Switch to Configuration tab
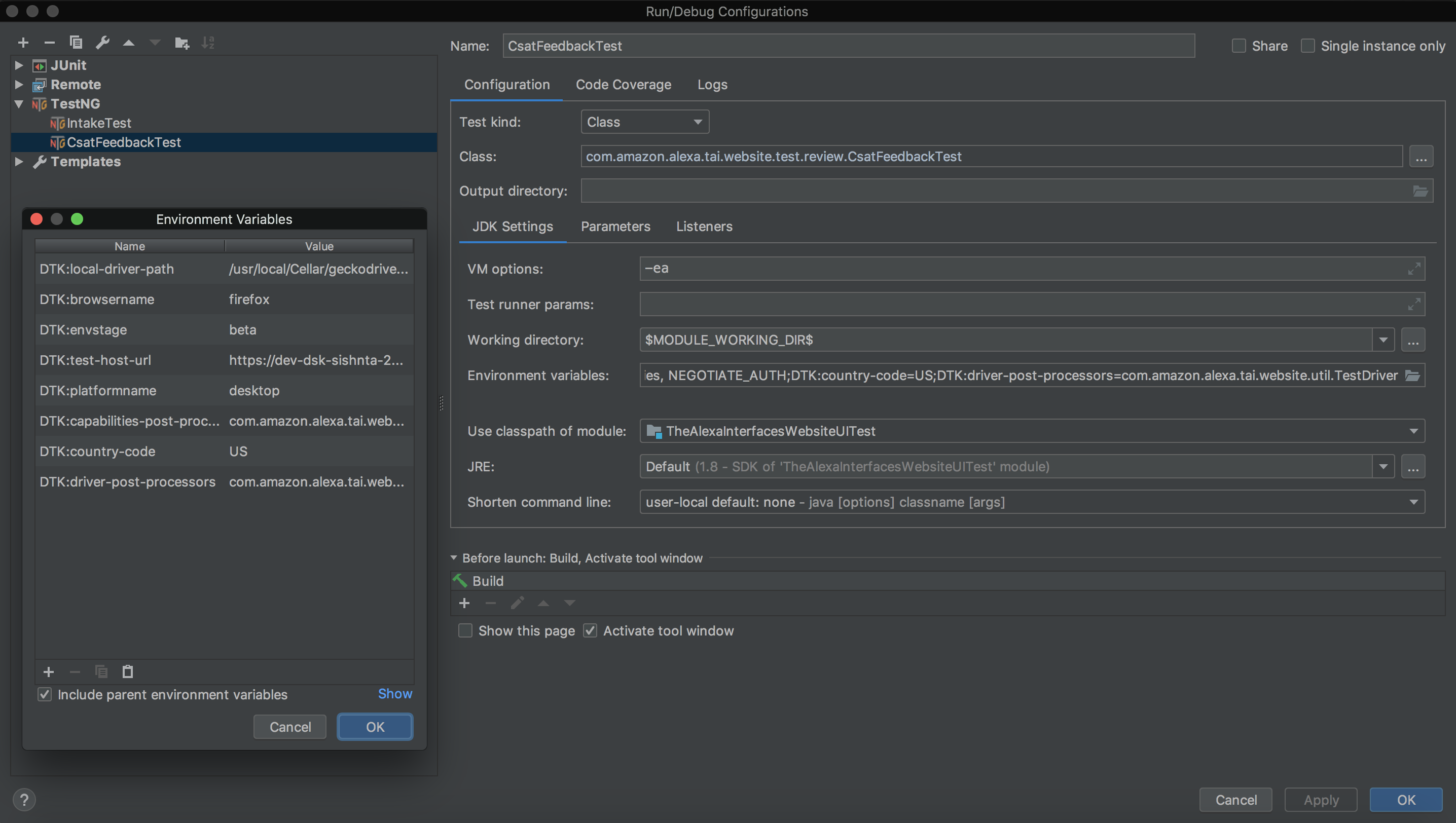Screen dimensions: 1456x823 (x=506, y=85)
